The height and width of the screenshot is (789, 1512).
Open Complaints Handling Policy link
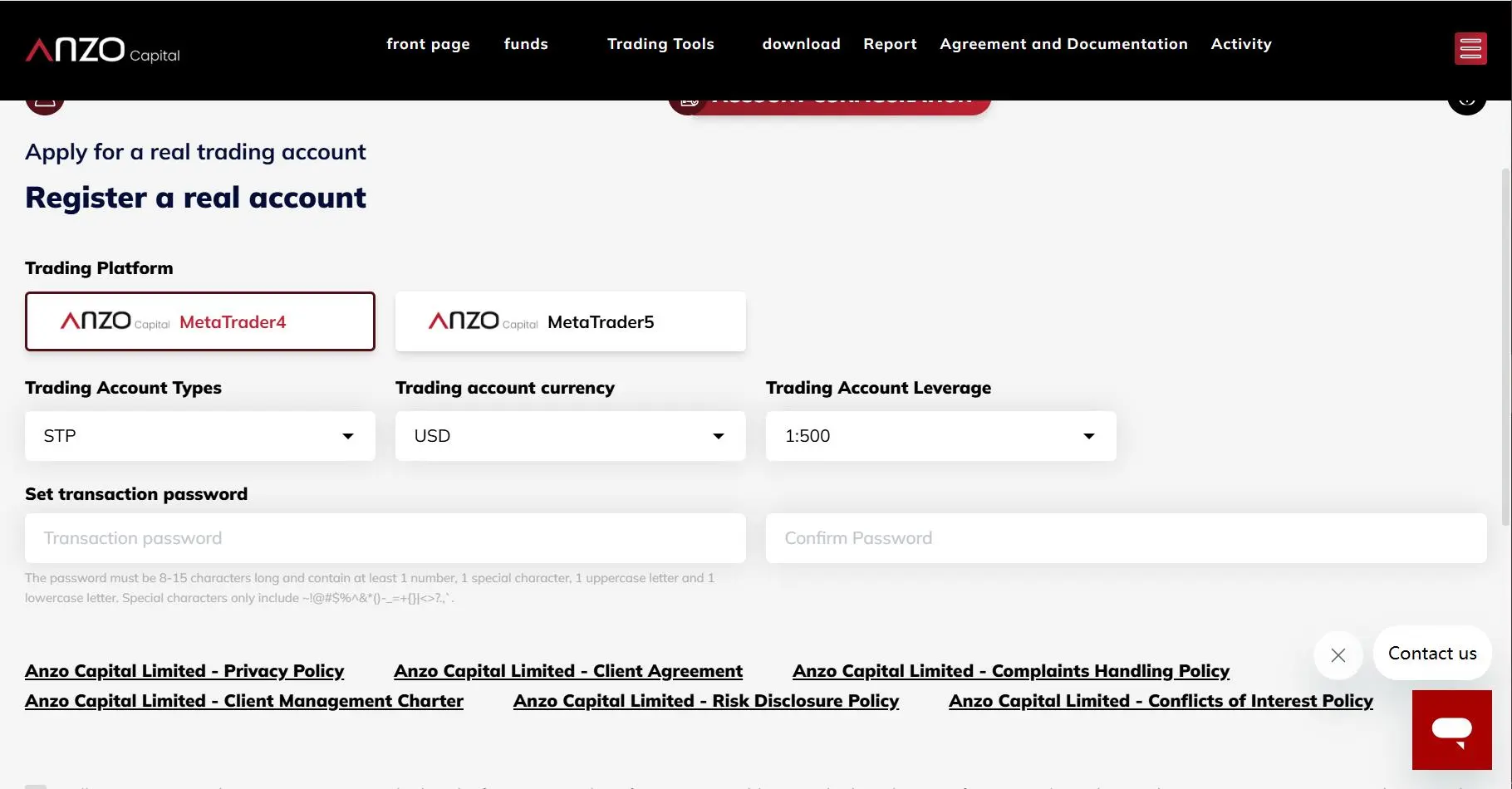[1011, 671]
